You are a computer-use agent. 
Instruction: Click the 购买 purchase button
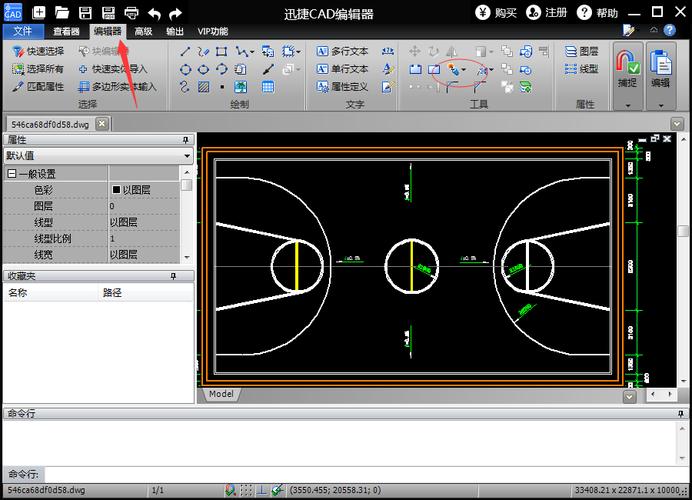(x=496, y=13)
